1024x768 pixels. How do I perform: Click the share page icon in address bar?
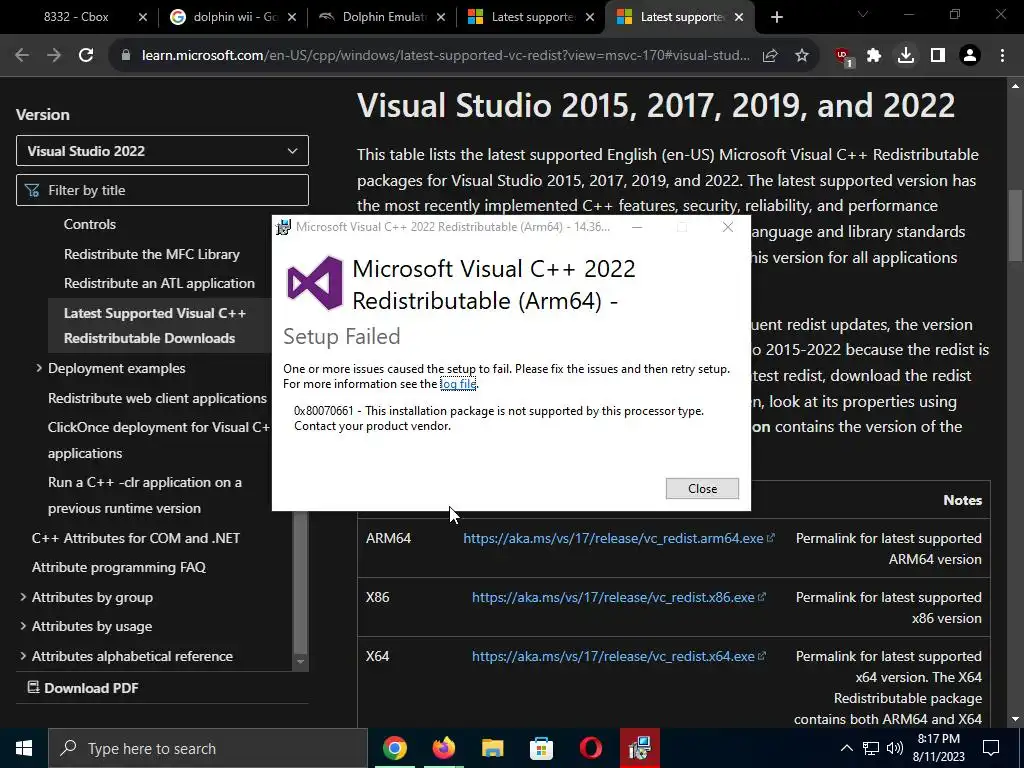(x=770, y=56)
